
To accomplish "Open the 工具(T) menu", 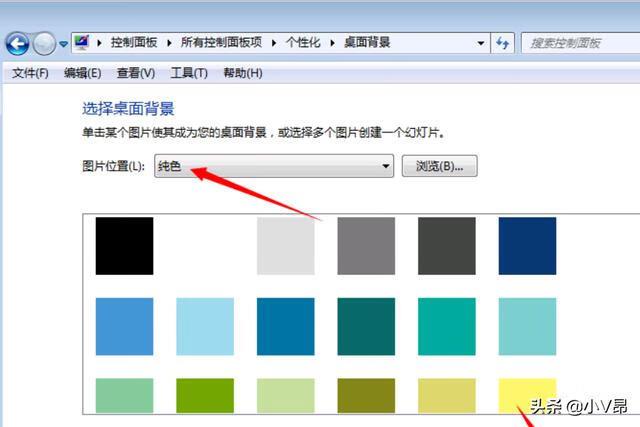I will [x=188, y=73].
